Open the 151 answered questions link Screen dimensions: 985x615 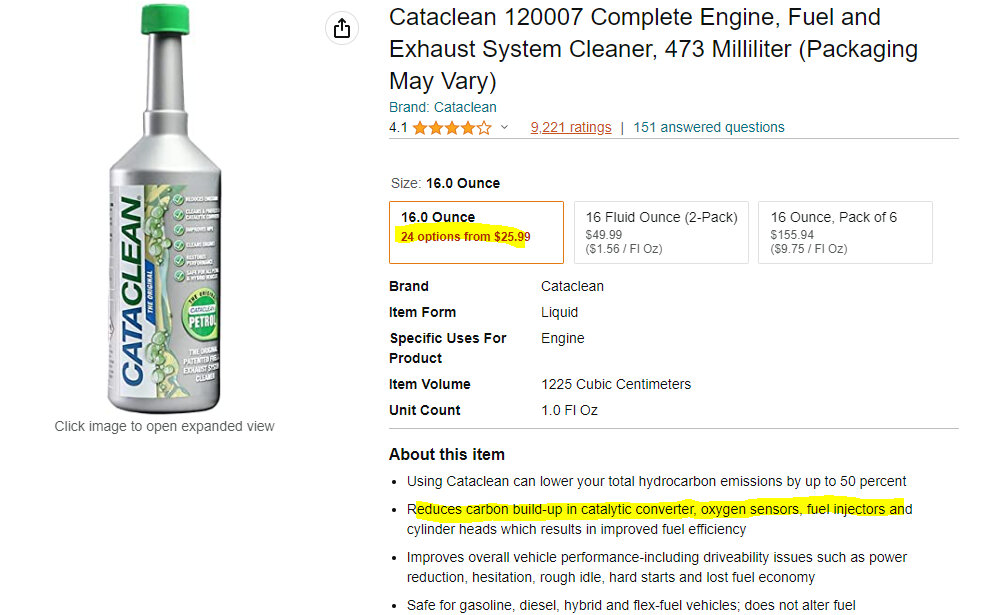(709, 128)
